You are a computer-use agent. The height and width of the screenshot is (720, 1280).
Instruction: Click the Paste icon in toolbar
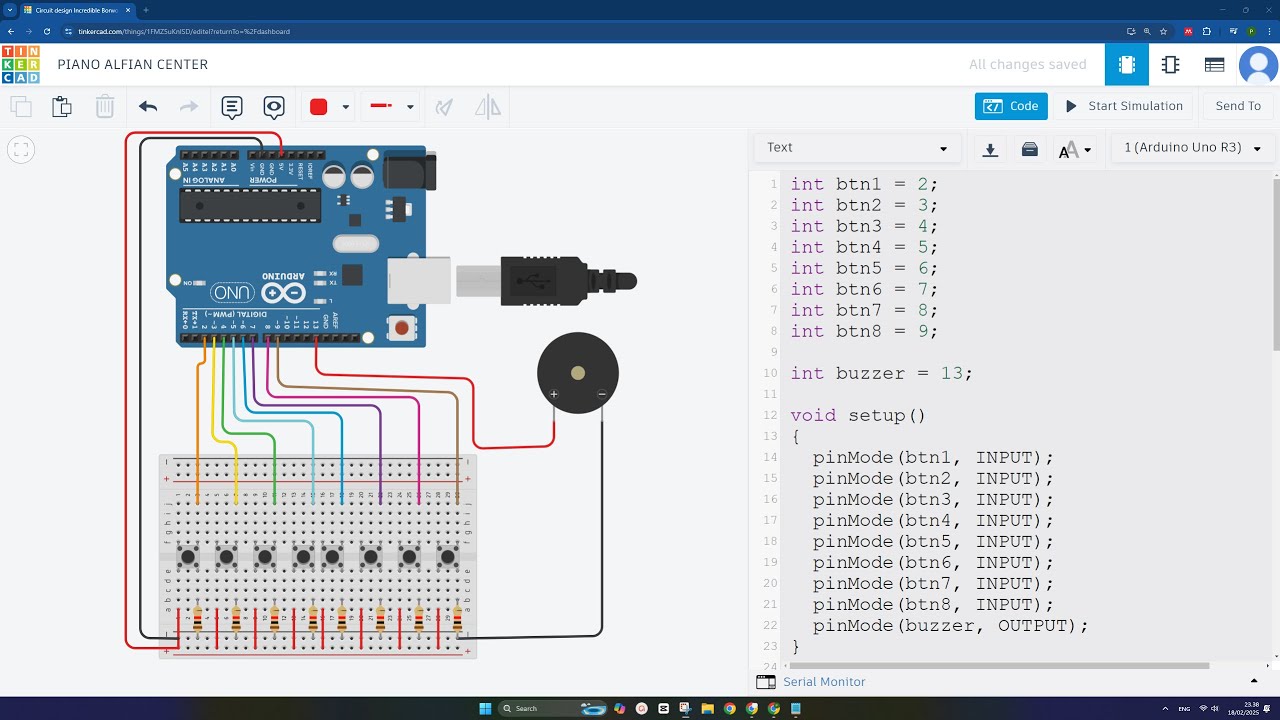62,106
